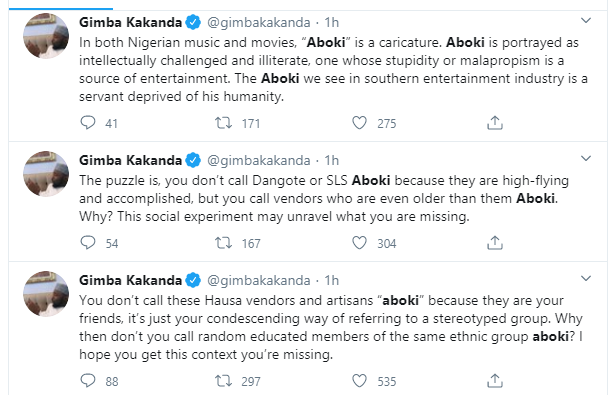Retweet the tweet with 297 retweets

(x=223, y=380)
